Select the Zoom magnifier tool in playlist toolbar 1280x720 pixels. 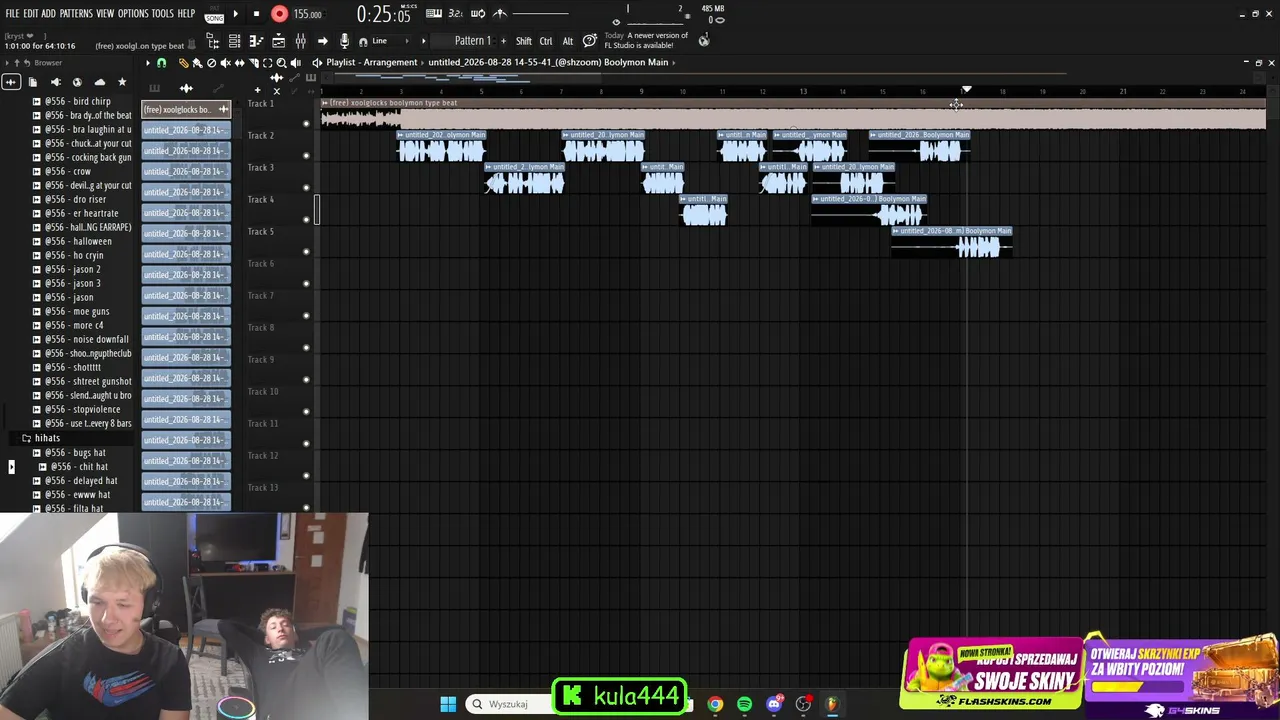(x=281, y=63)
